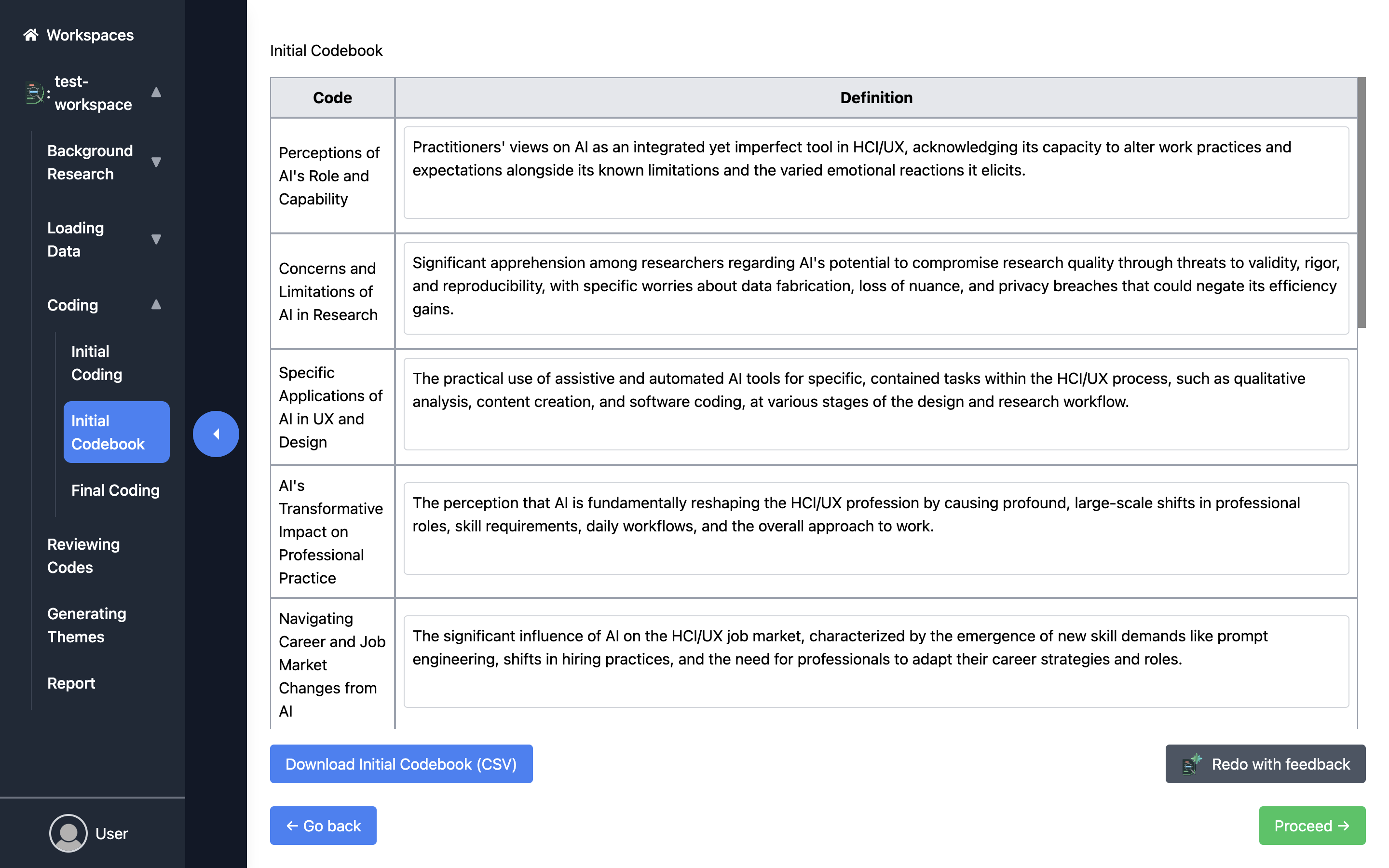Click the Workspaces home icon
This screenshot has height=868, width=1389.
[x=30, y=35]
